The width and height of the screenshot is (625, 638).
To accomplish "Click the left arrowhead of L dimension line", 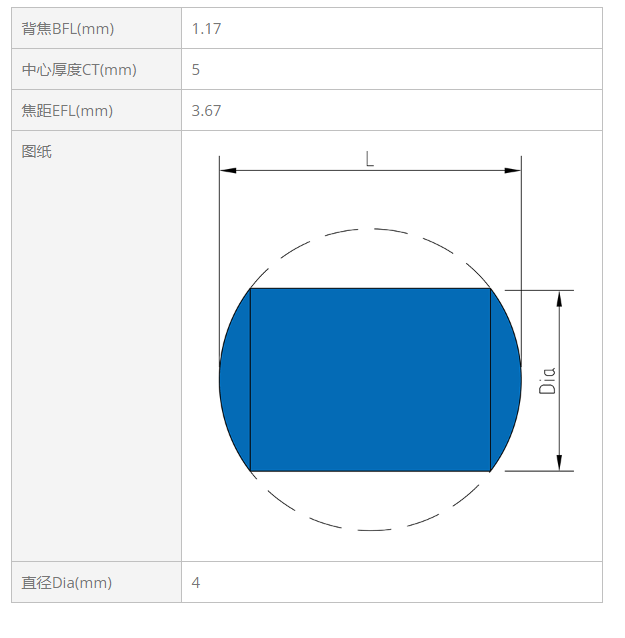I will click(228, 170).
